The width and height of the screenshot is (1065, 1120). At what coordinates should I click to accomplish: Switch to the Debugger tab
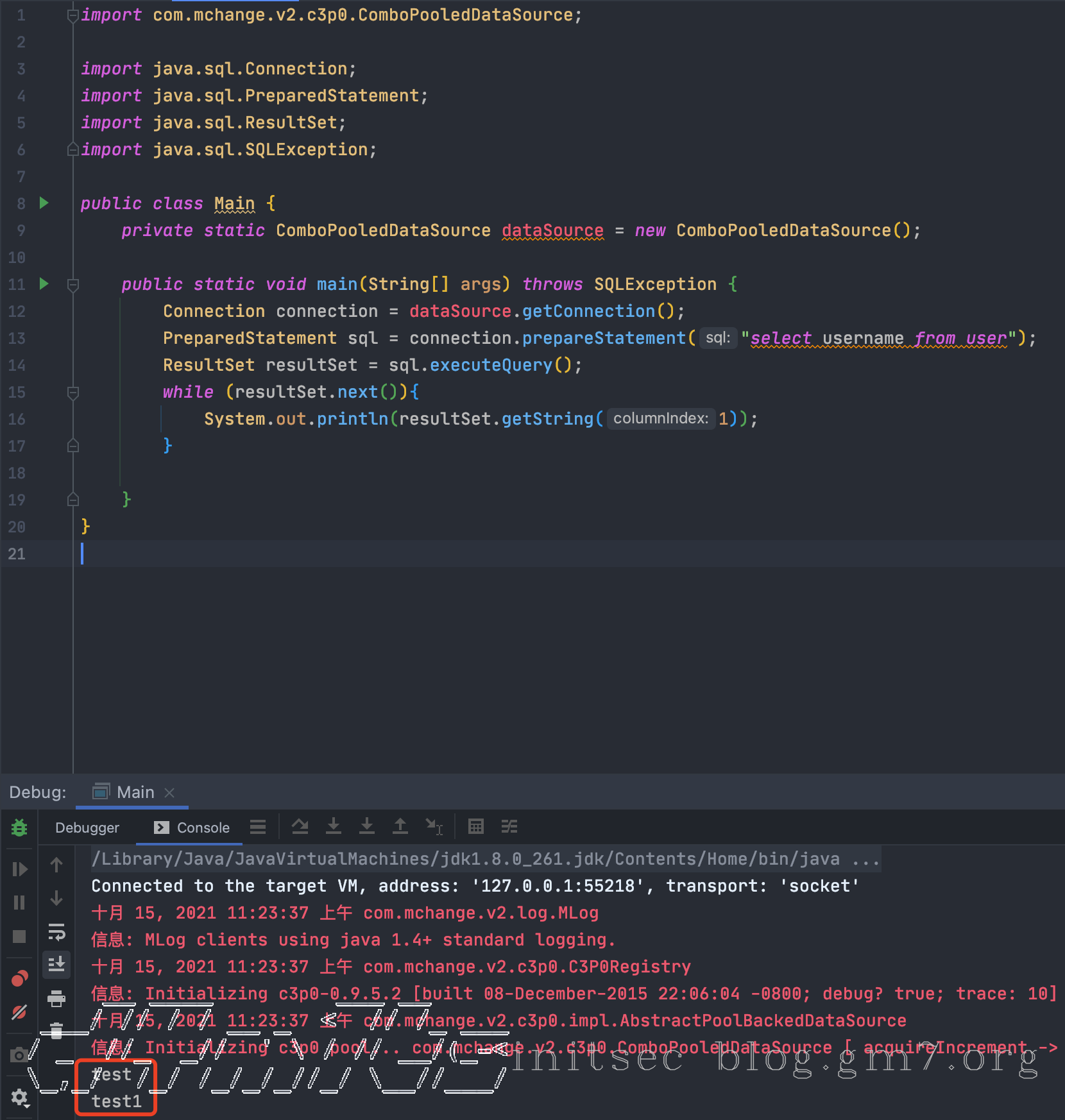[87, 827]
